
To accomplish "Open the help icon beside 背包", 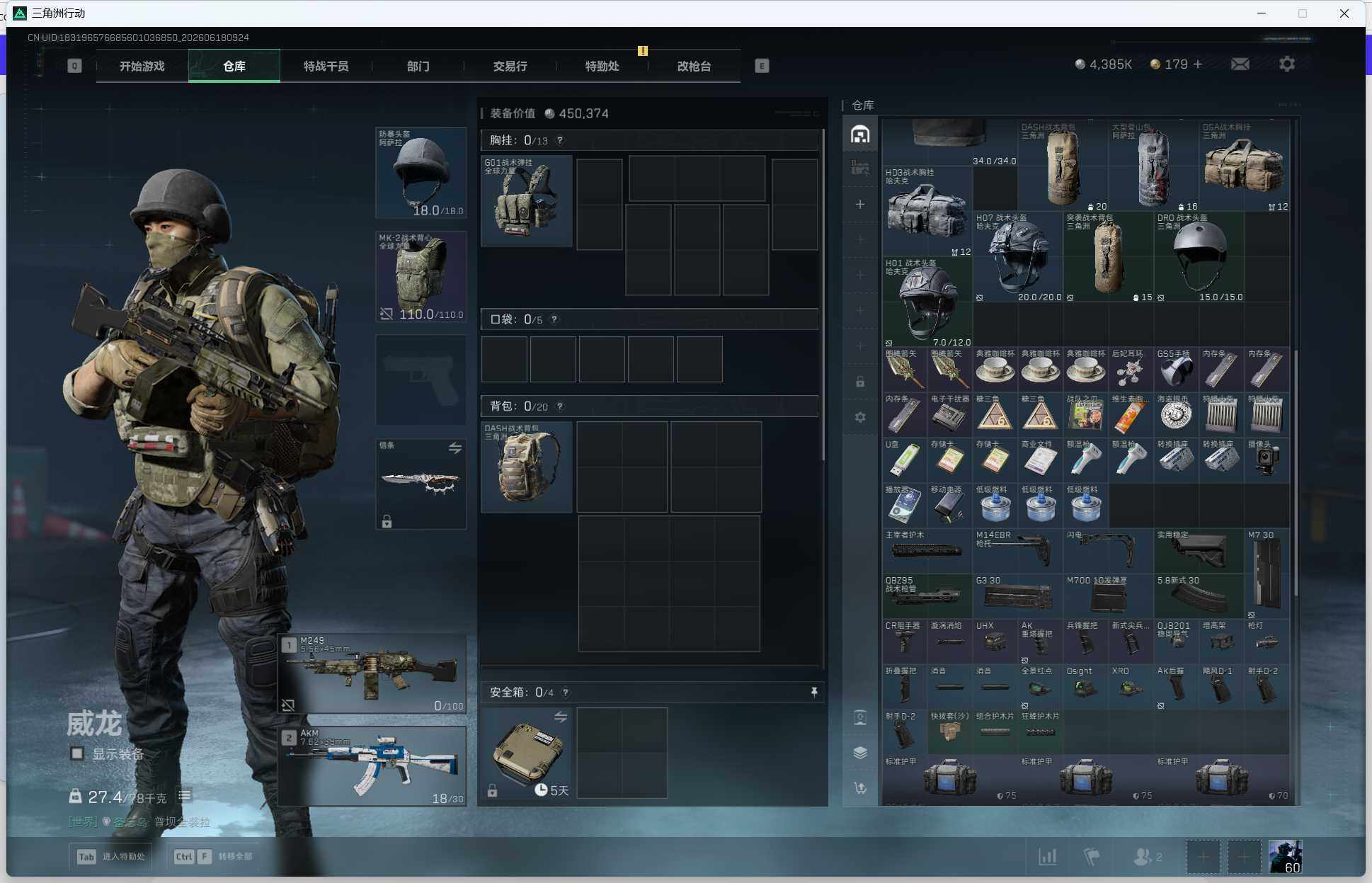I will click(560, 406).
